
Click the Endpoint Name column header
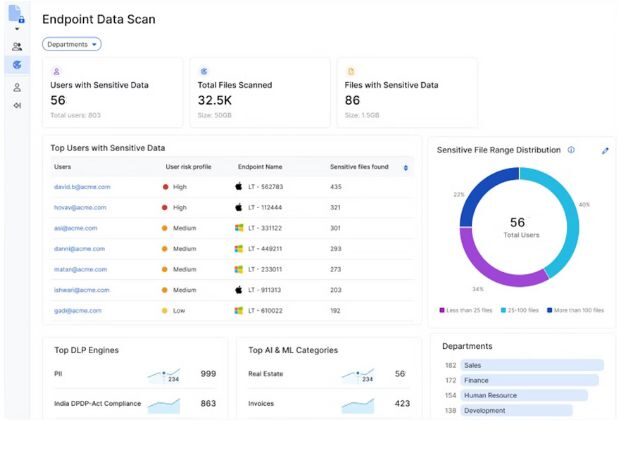click(x=260, y=167)
